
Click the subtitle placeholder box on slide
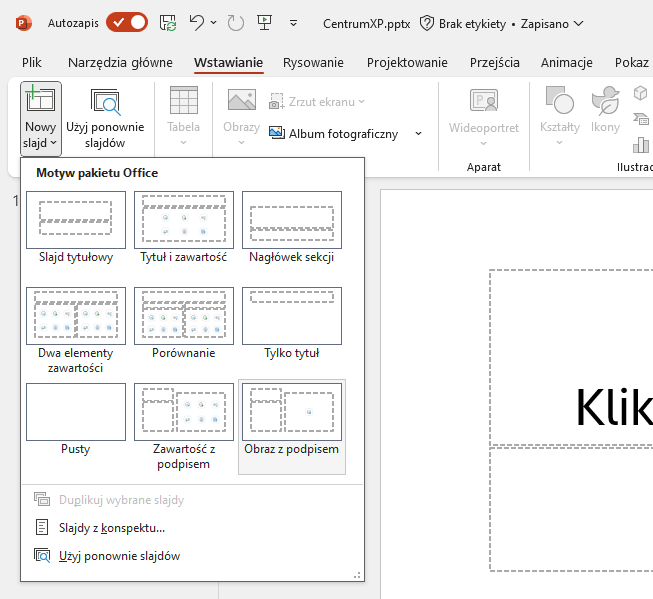(x=571, y=509)
